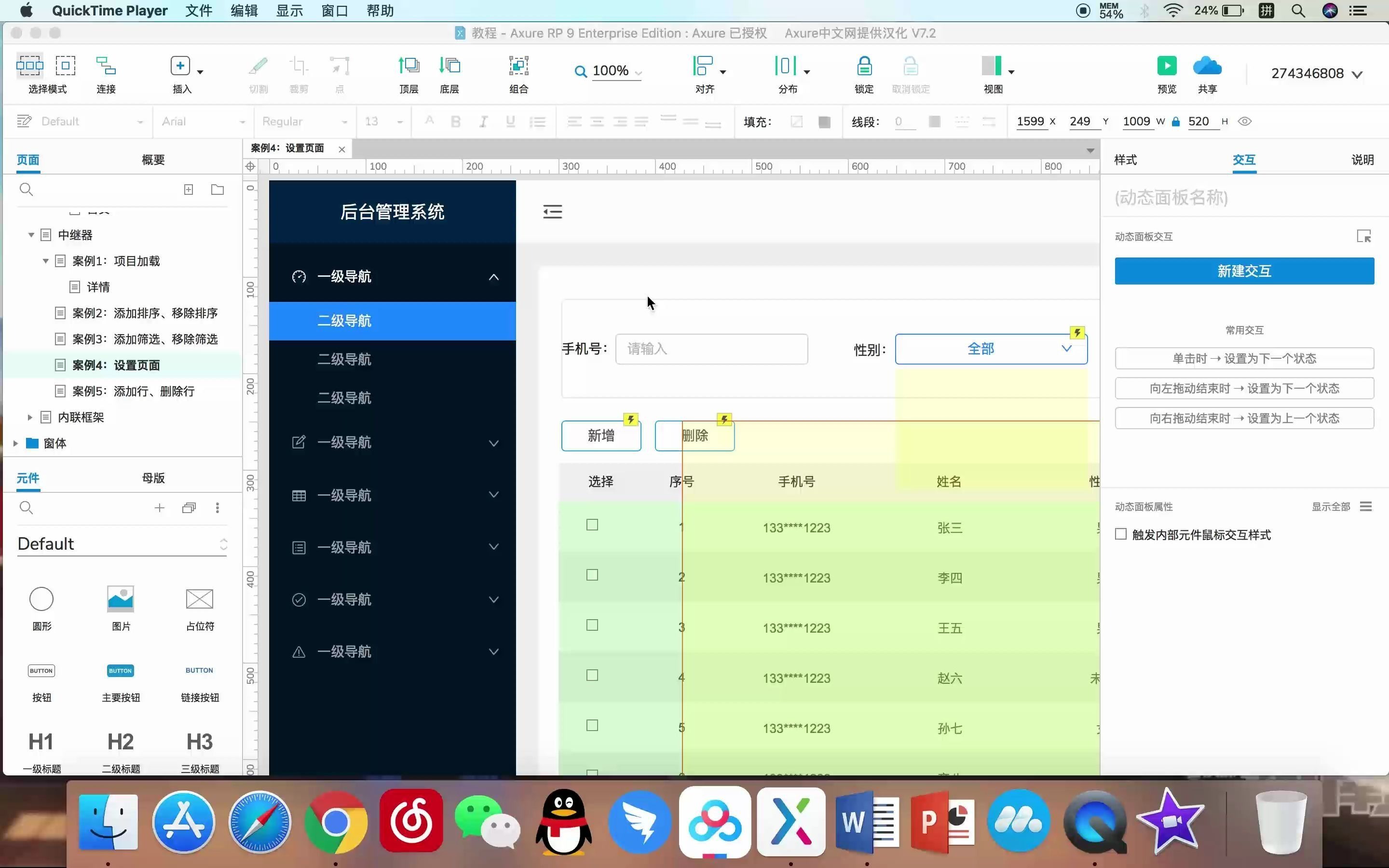Open the 文件 menu

pyautogui.click(x=199, y=10)
